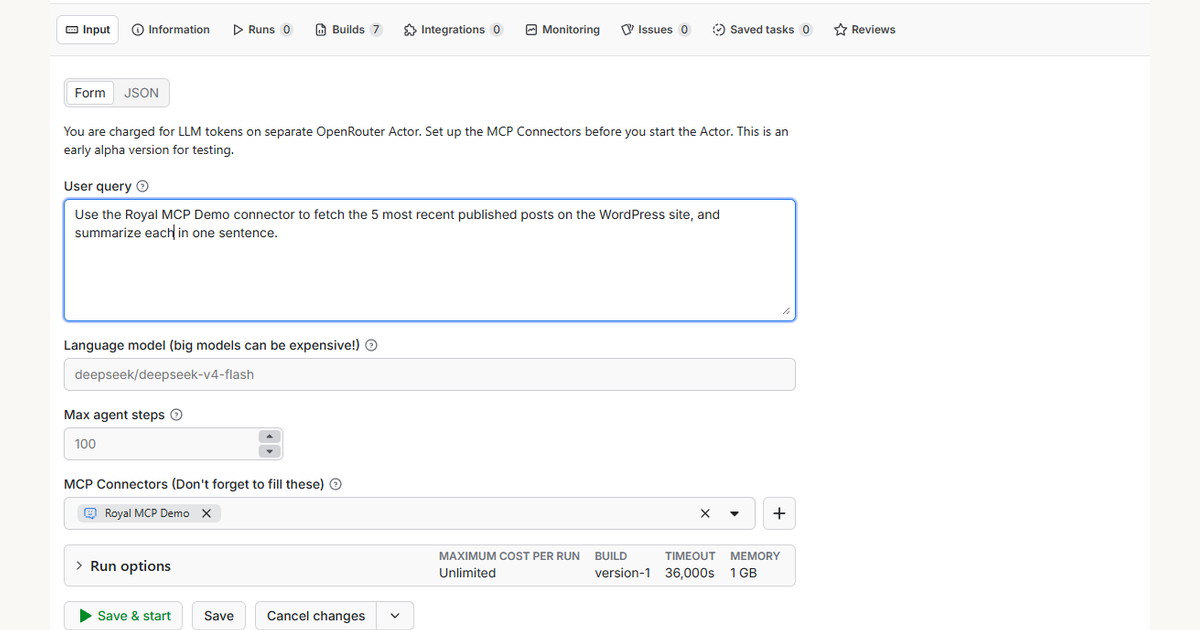This screenshot has height=630, width=1200.
Task: Click the 36,000s timeout value
Action: 689,573
